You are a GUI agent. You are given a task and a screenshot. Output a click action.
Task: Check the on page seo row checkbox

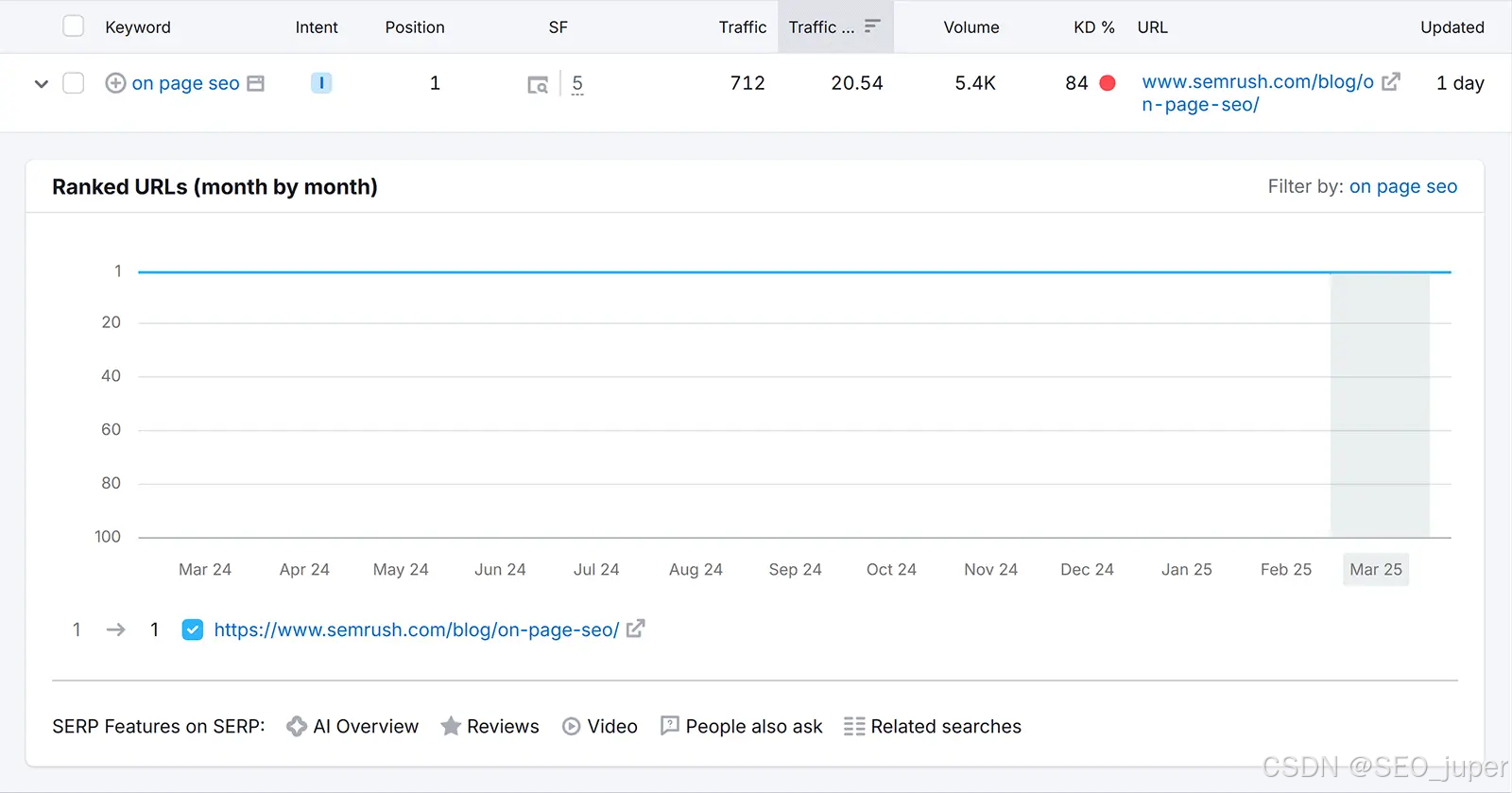[x=73, y=83]
